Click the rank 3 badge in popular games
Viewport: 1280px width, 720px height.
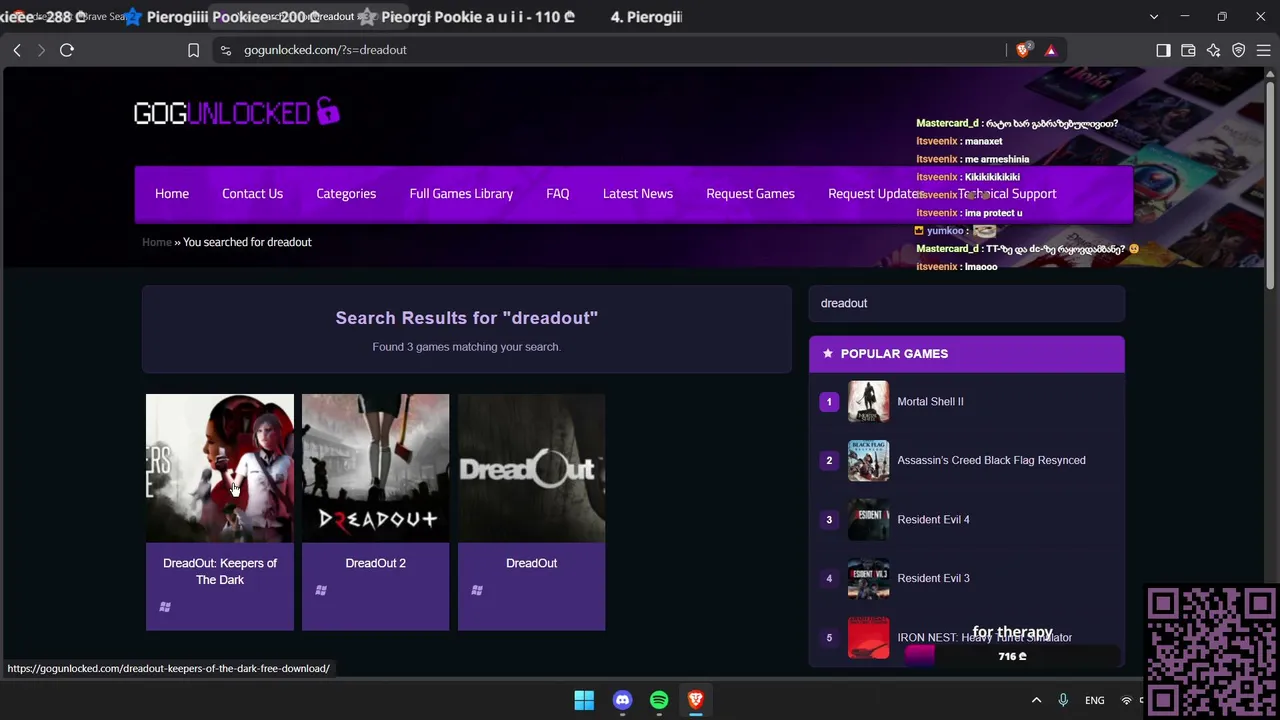828,519
